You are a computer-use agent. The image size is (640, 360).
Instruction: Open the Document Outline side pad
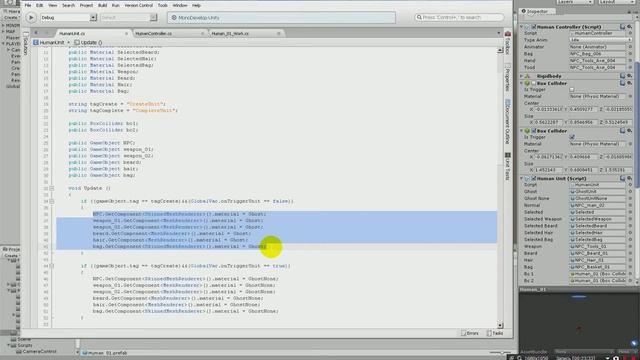coord(507,121)
